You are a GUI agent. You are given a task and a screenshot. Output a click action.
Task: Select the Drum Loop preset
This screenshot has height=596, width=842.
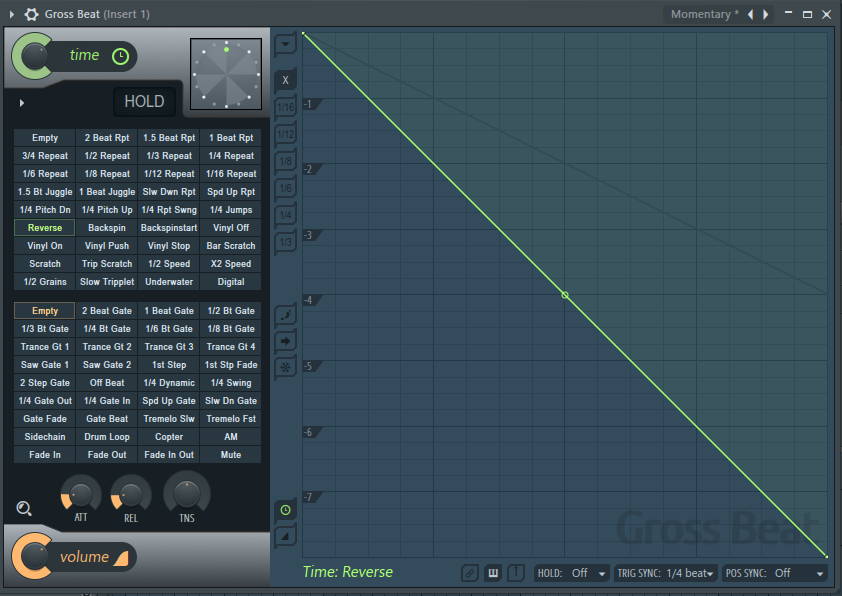[107, 437]
